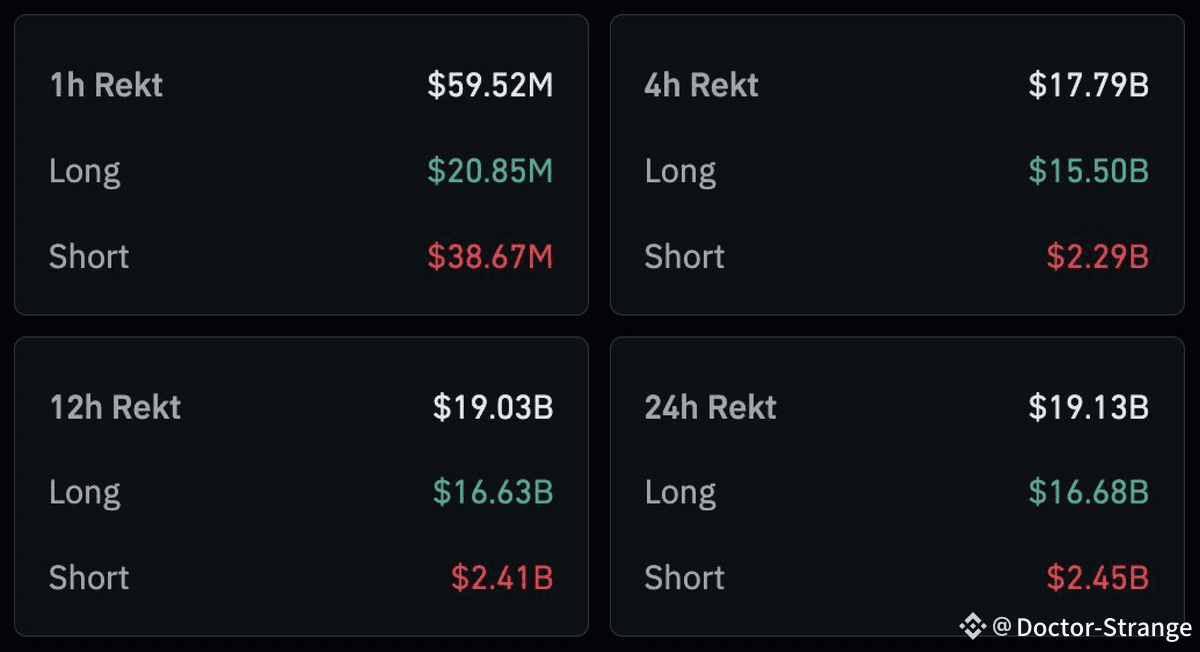Click the green $15.50B long value

point(1089,171)
